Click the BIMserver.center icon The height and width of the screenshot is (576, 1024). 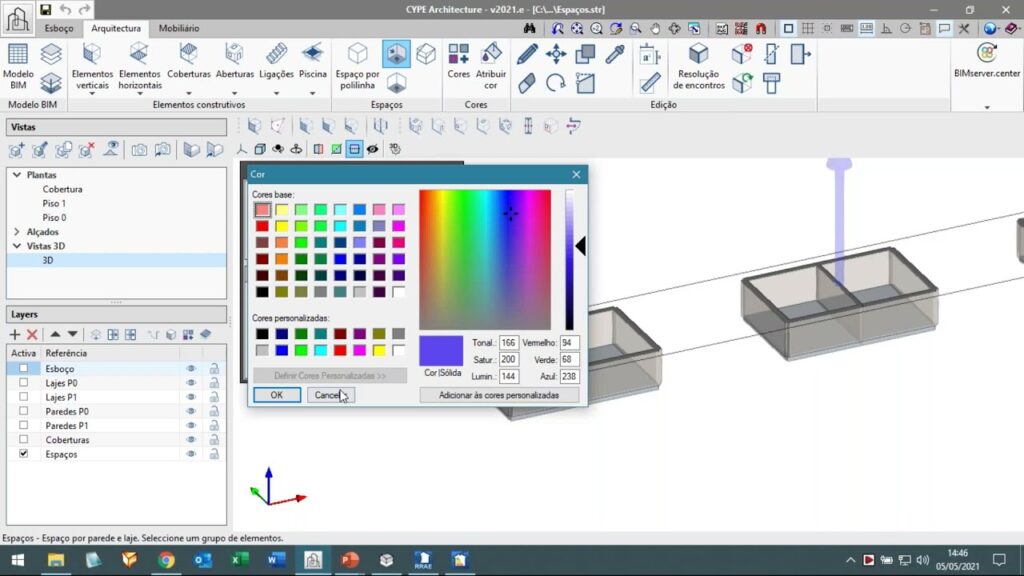986,54
